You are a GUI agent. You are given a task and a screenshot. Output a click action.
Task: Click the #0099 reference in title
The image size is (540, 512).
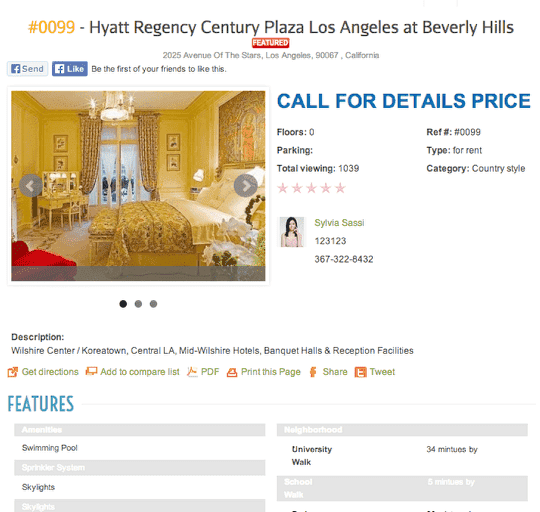click(51, 27)
